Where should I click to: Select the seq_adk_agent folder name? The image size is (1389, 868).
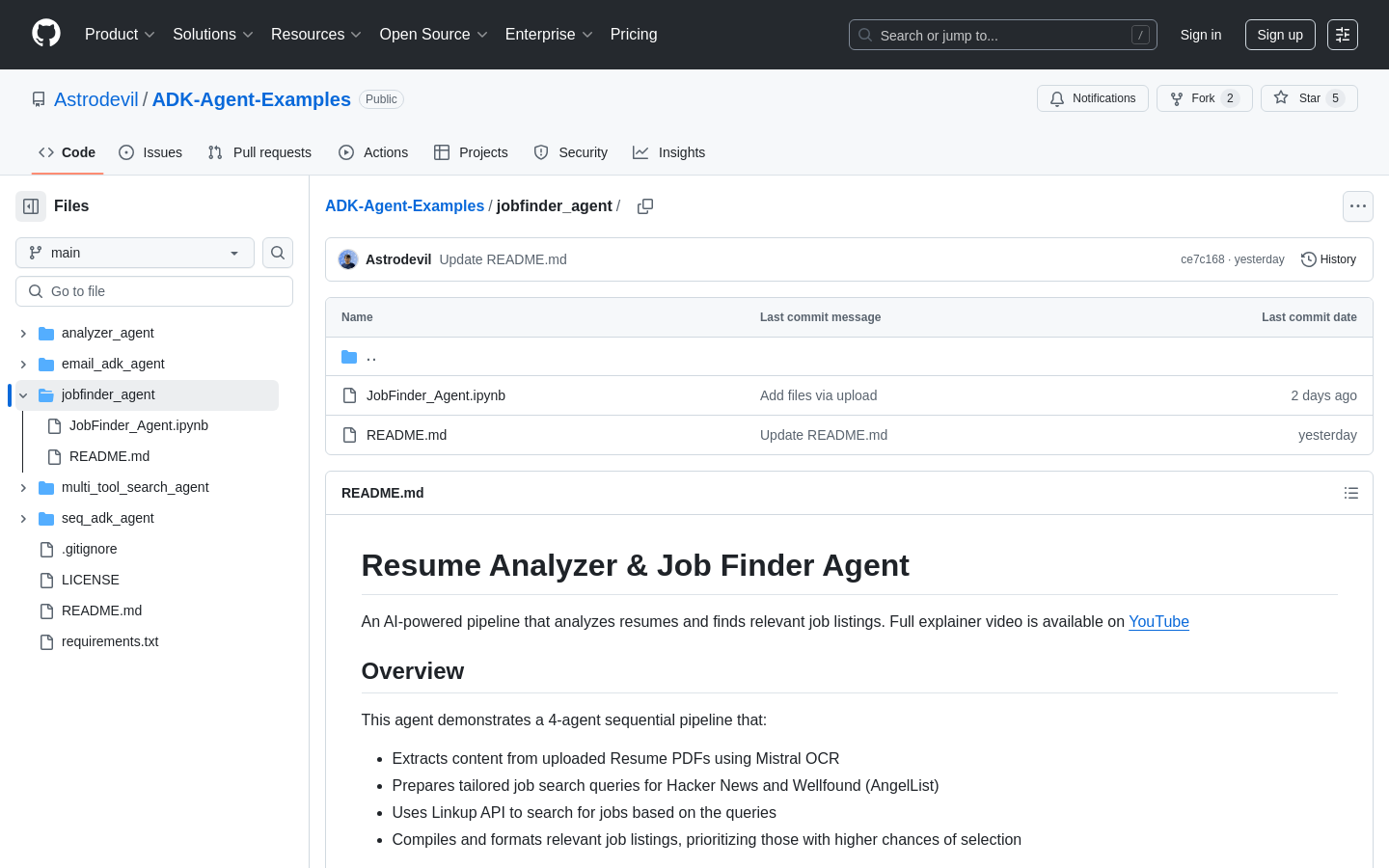click(107, 518)
